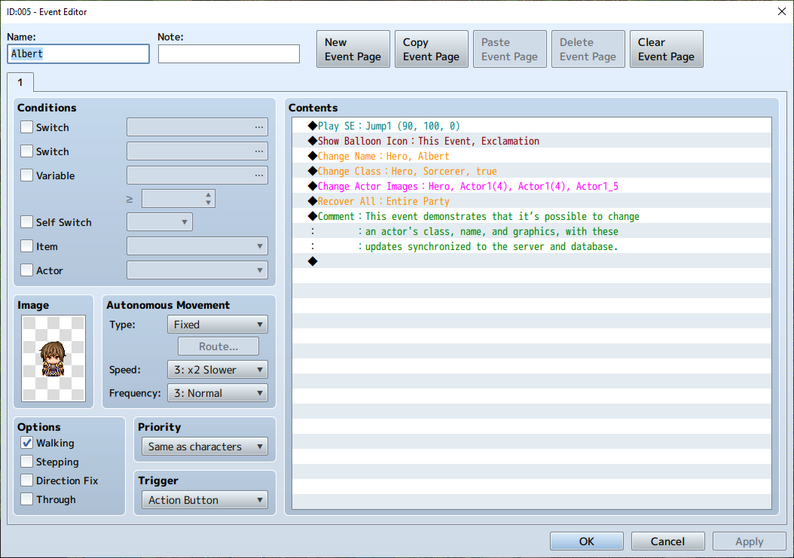Image resolution: width=794 pixels, height=558 pixels.
Task: Check the Direction Fix option
Action: [27, 481]
